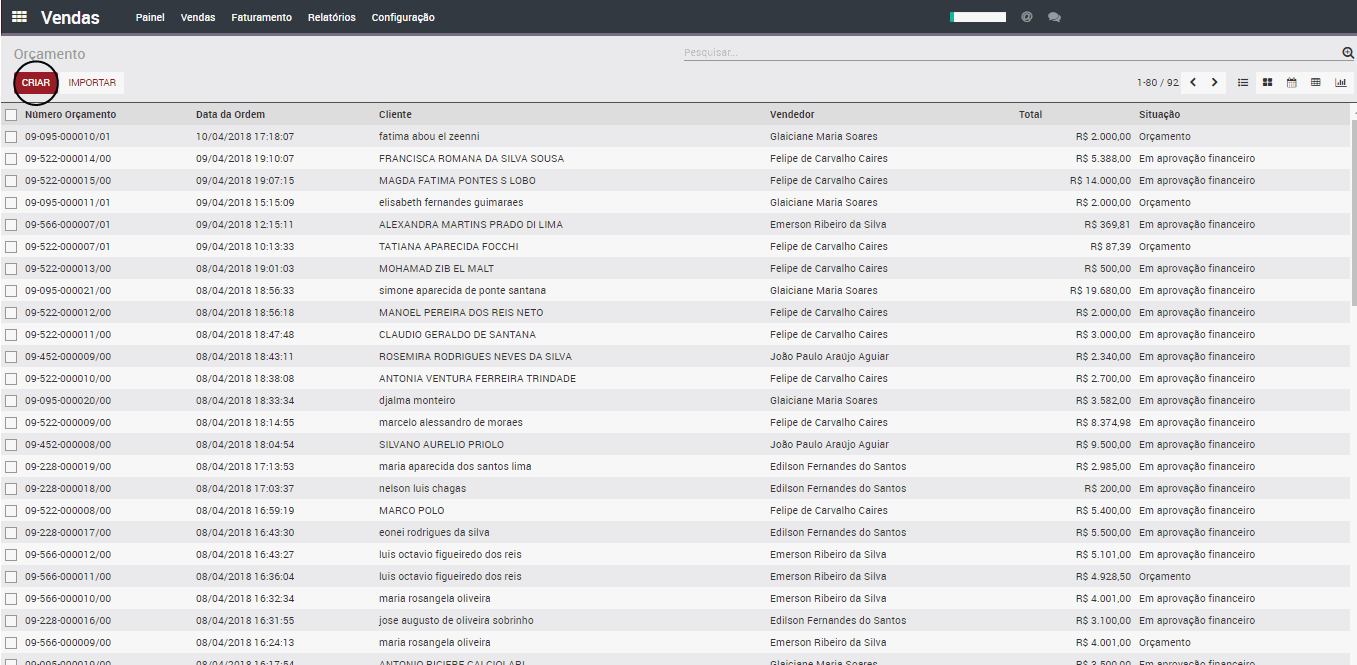Check the box for order 09-095-000010/01
The width and height of the screenshot is (1357, 665).
[11, 137]
